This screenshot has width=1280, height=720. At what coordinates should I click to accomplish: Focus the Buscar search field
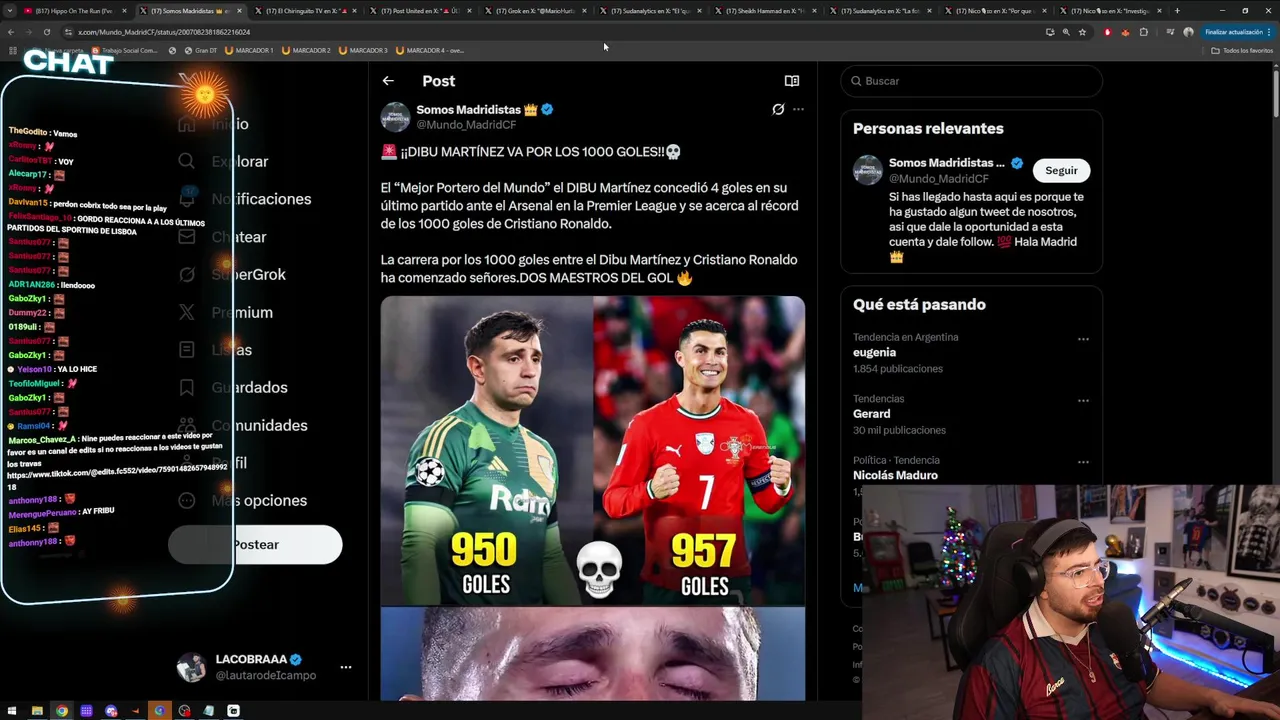971,81
